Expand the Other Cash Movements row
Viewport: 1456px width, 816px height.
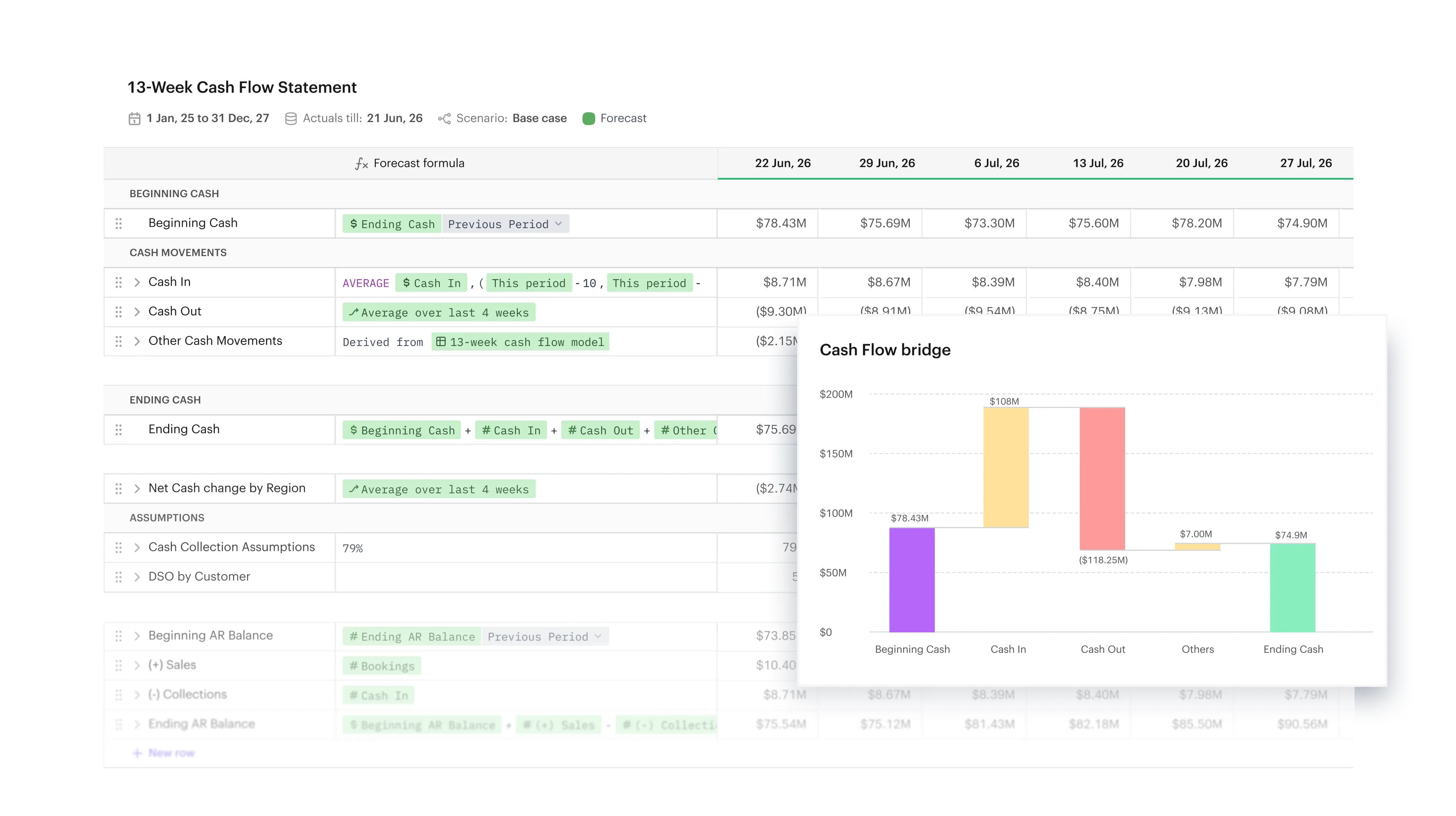click(x=137, y=341)
